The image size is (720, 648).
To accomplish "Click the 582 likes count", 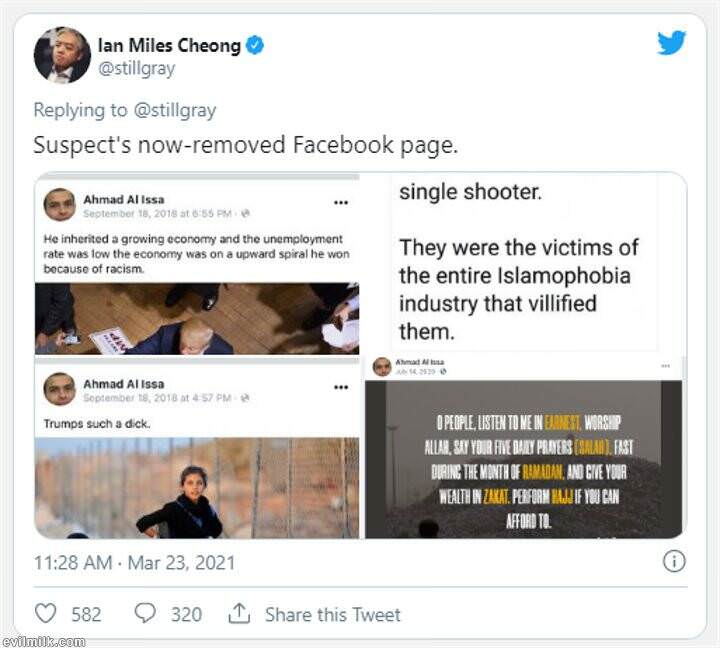I will (x=86, y=614).
